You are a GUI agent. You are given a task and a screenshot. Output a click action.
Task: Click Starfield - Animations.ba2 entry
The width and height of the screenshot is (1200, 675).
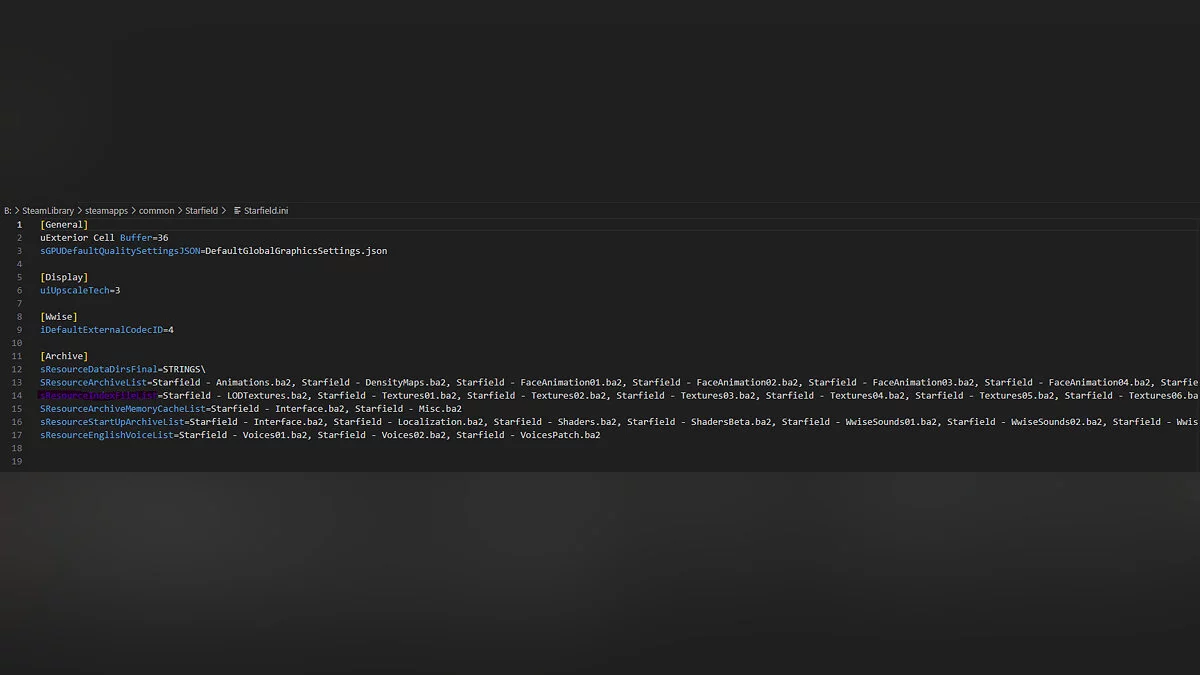(222, 382)
